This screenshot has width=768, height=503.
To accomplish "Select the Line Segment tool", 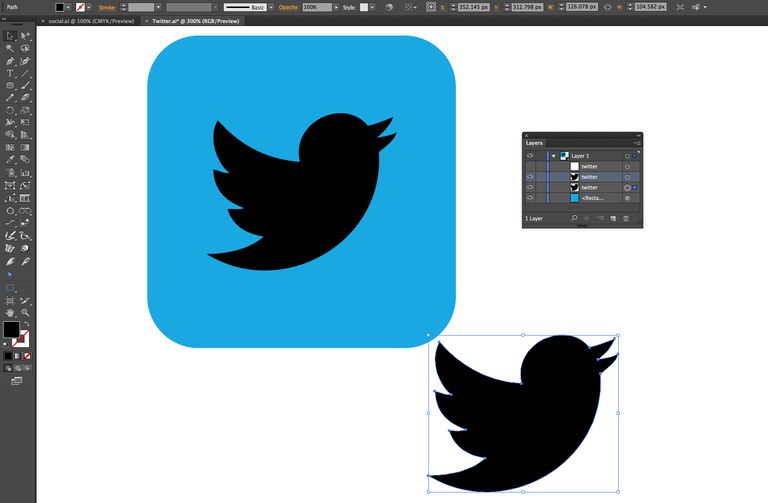I will pyautogui.click(x=25, y=73).
